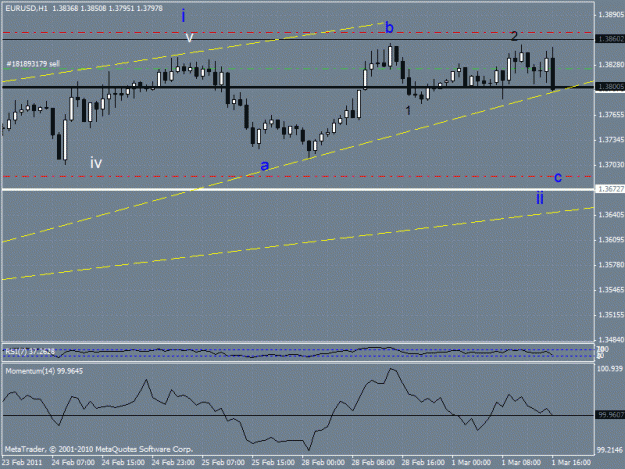Click the '28 Feb 16:00' time axis label
Screen dimensions: 625x469
pyautogui.click(x=423, y=462)
